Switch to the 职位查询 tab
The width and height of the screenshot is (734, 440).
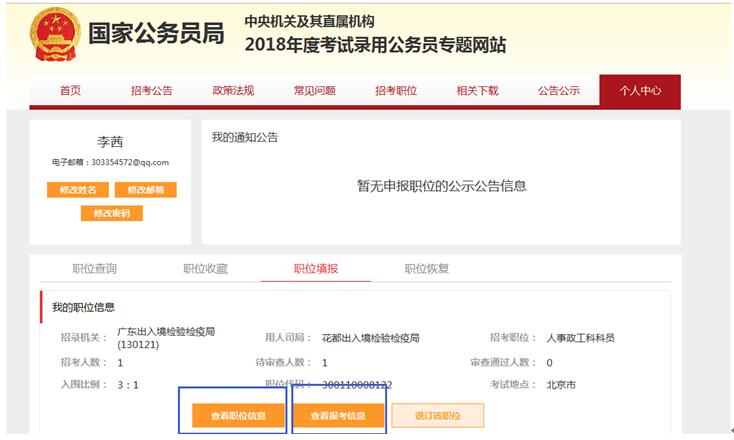click(x=95, y=269)
